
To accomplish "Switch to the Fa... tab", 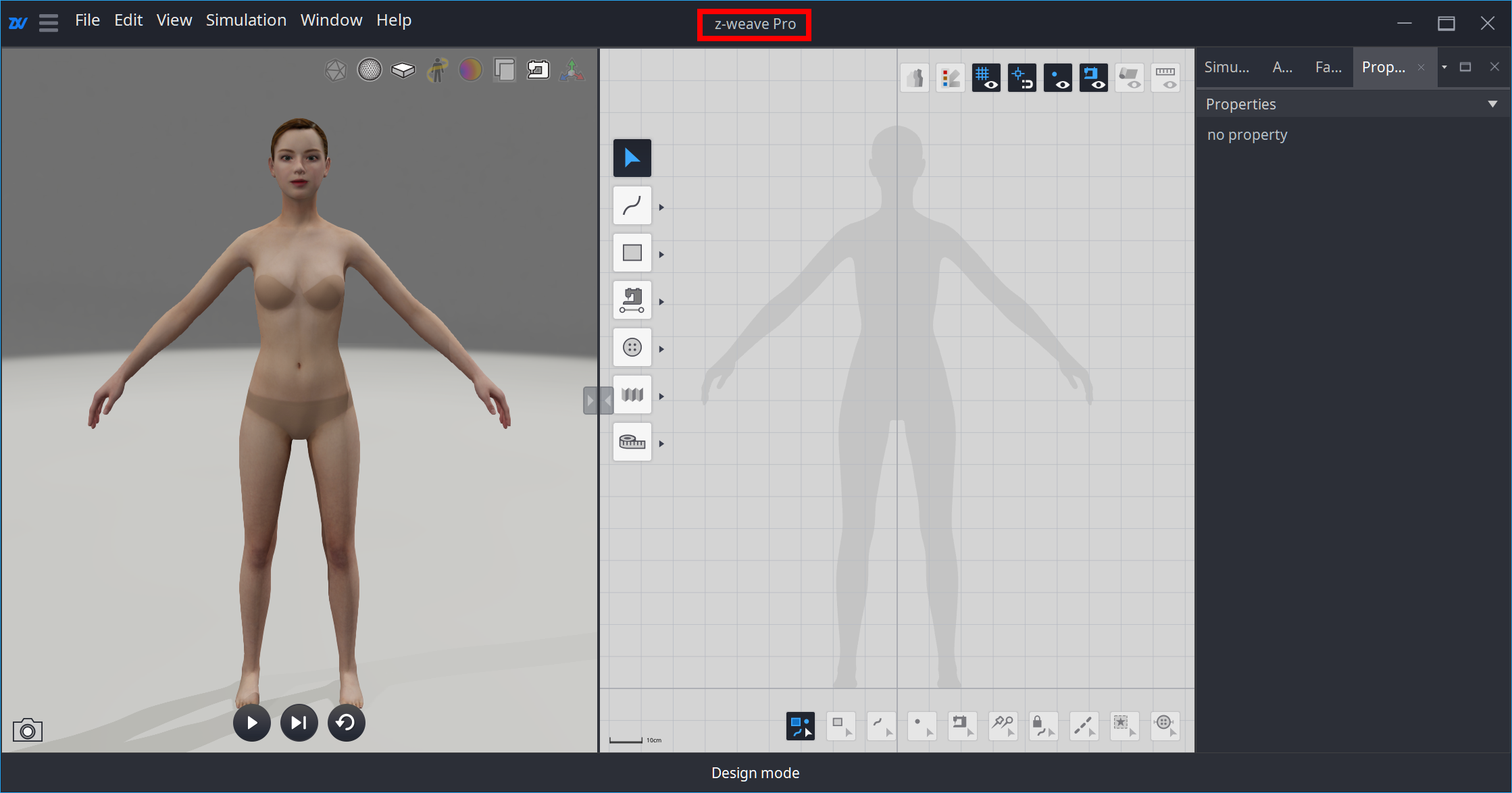I will pos(1328,67).
